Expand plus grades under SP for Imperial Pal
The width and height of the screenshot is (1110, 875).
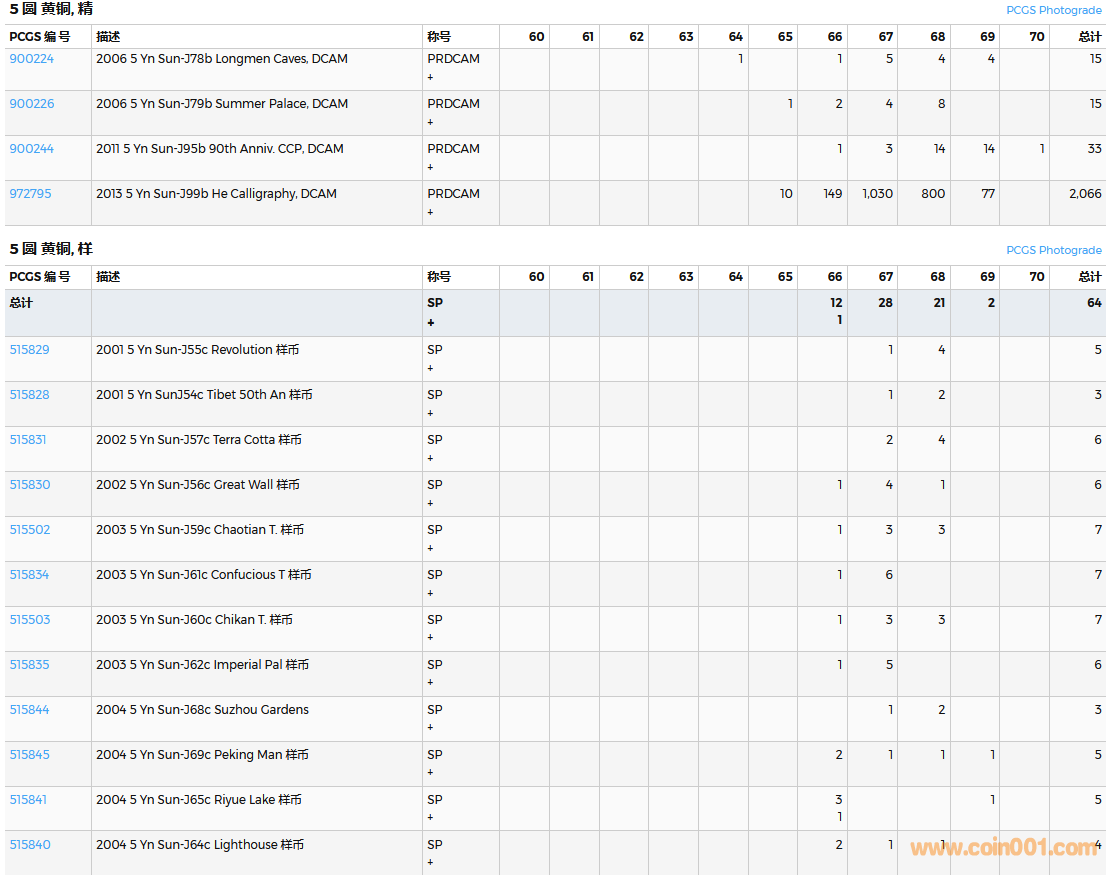point(431,683)
